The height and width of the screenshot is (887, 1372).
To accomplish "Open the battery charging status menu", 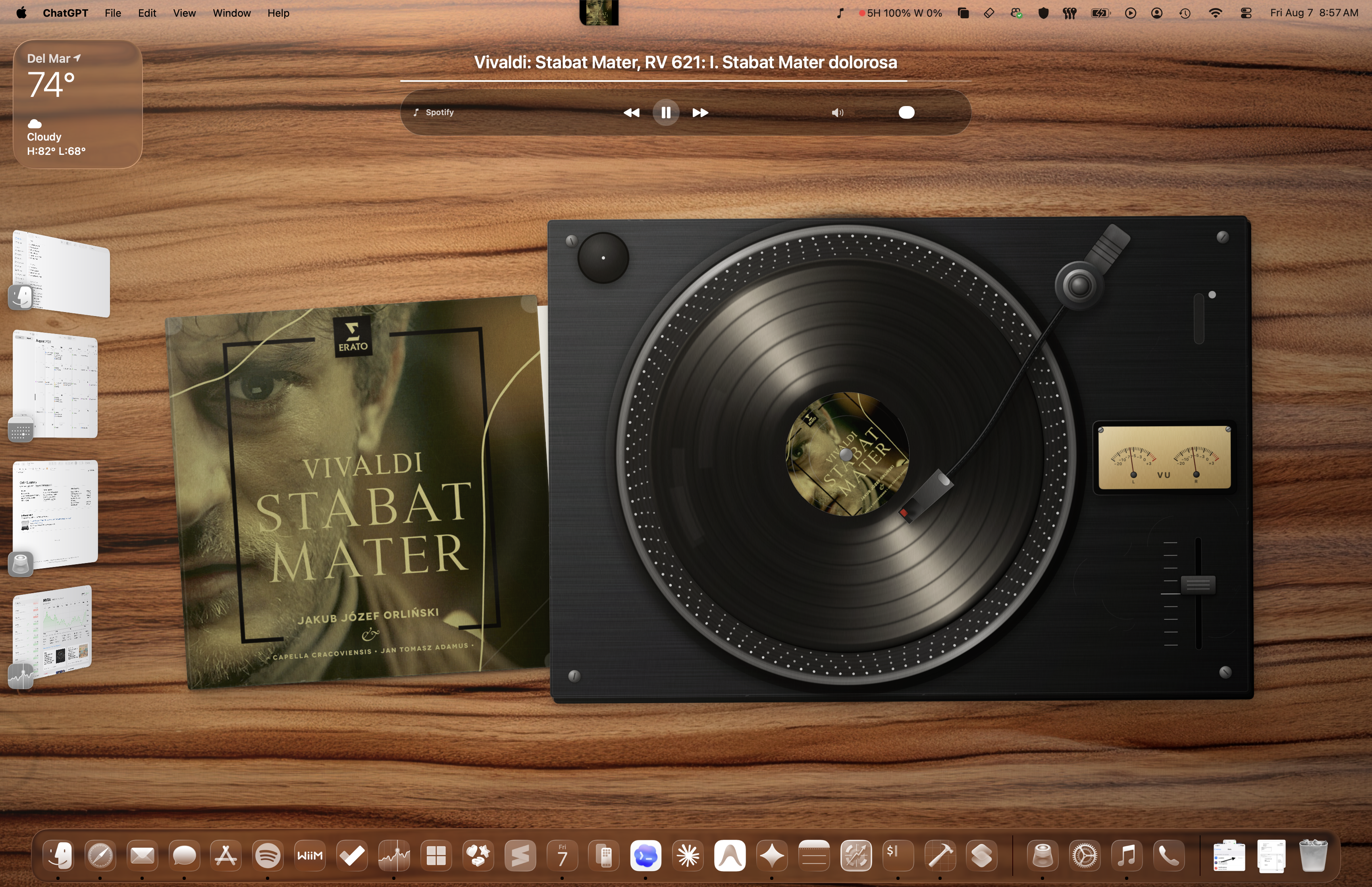I will [x=1100, y=13].
